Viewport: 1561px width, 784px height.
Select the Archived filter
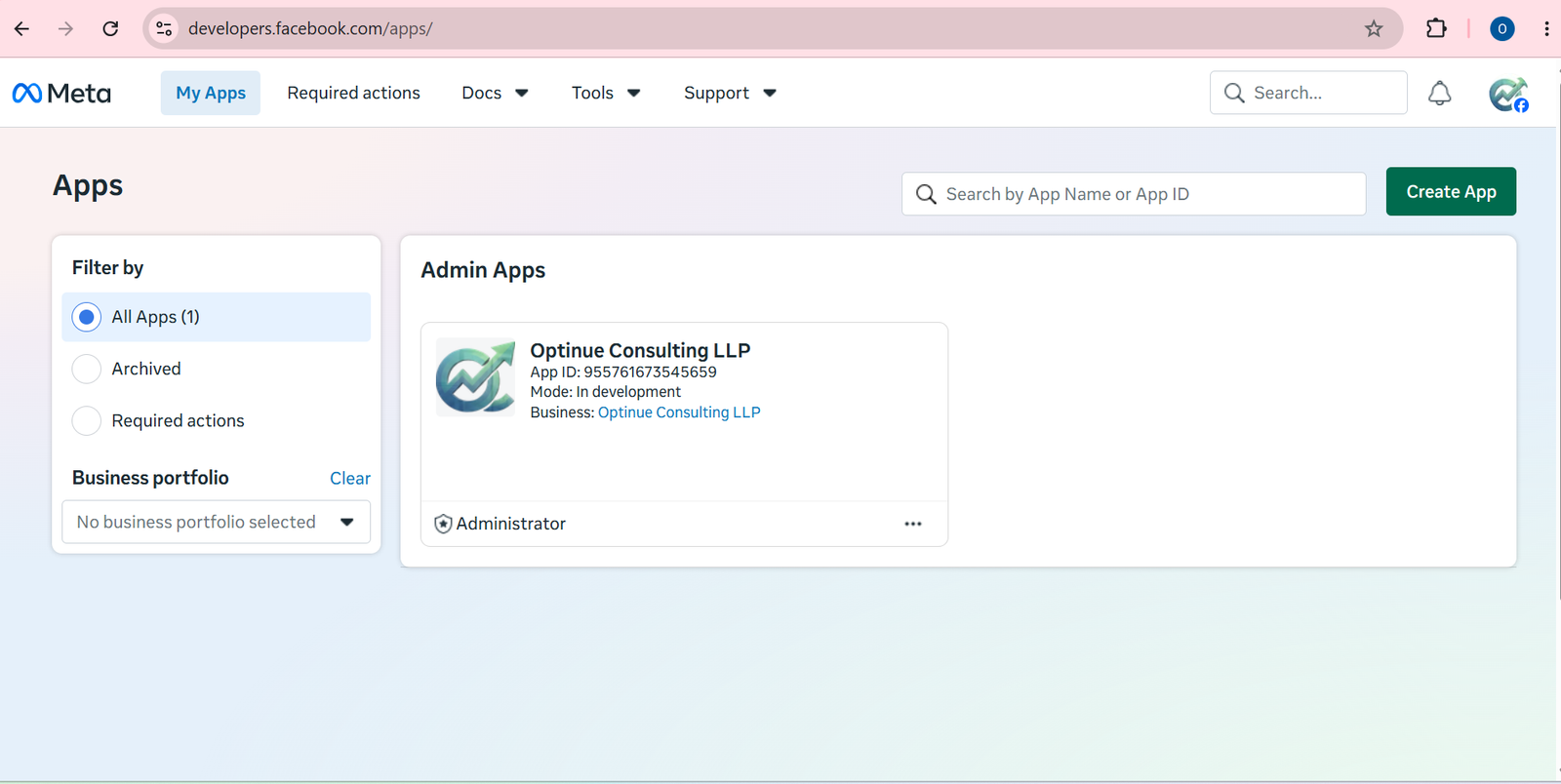tap(217, 369)
